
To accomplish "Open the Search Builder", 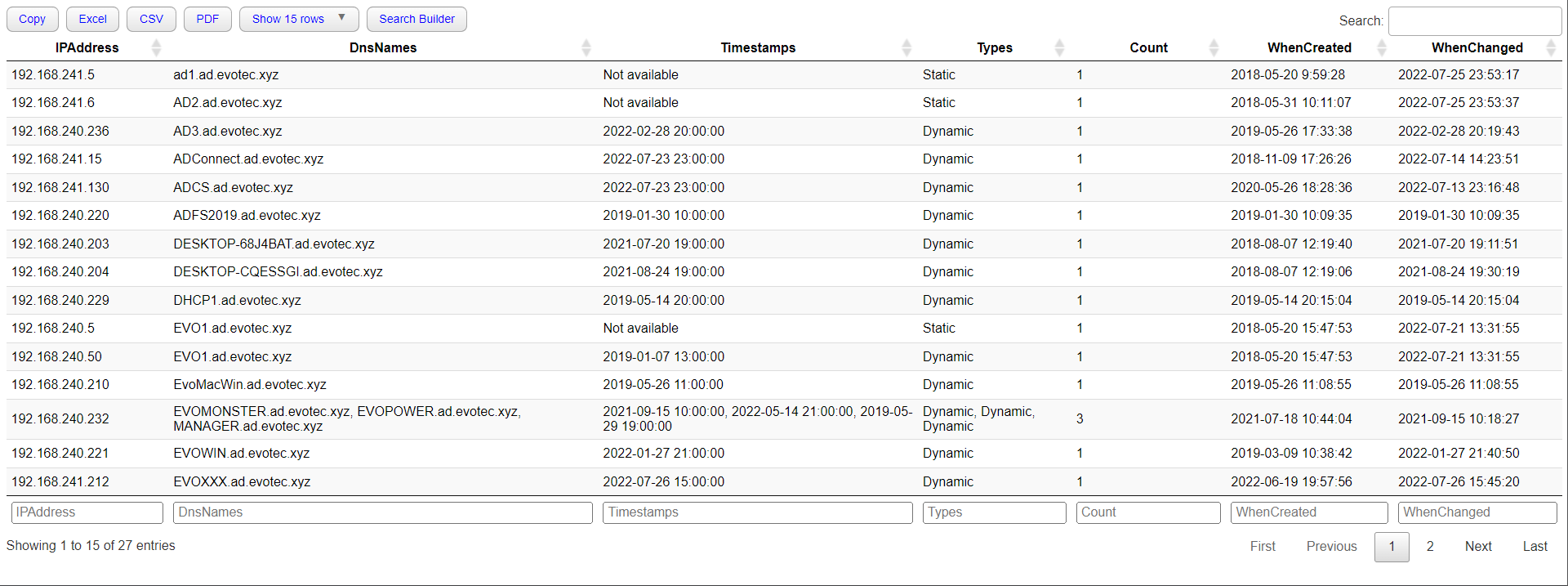I will pos(416,19).
